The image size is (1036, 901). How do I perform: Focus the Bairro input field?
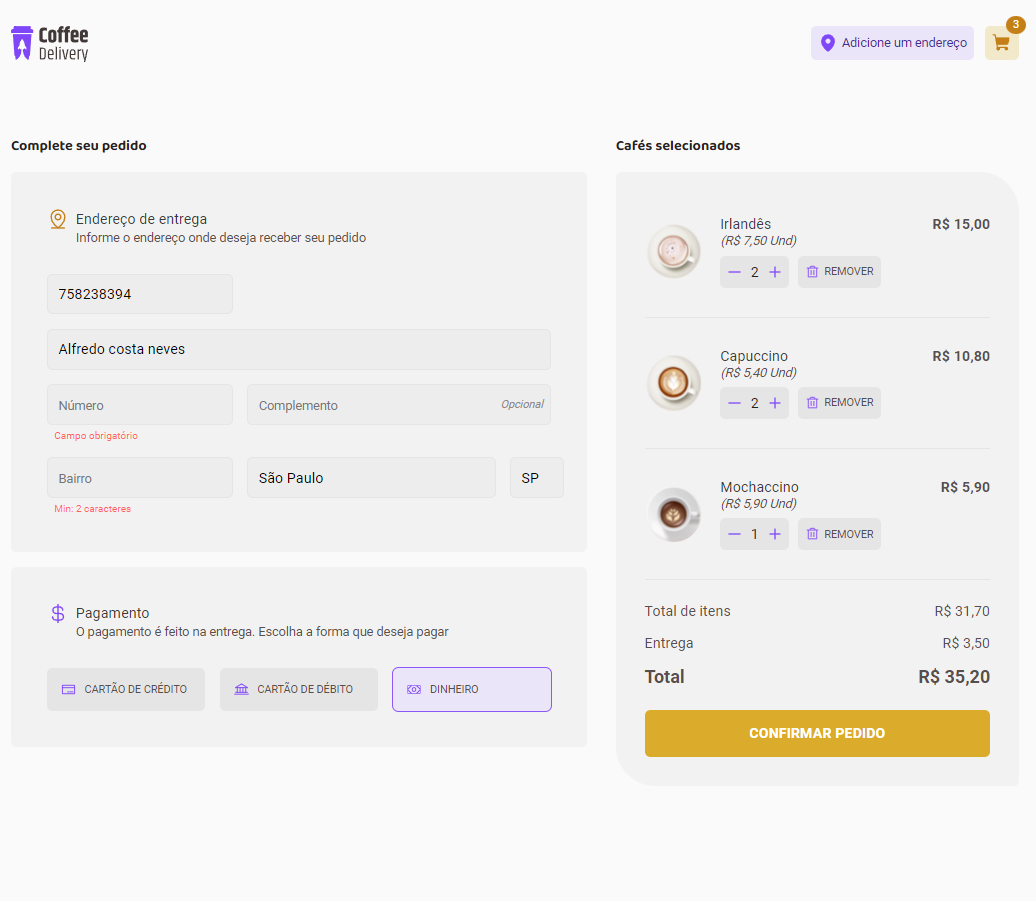[x=139, y=478]
